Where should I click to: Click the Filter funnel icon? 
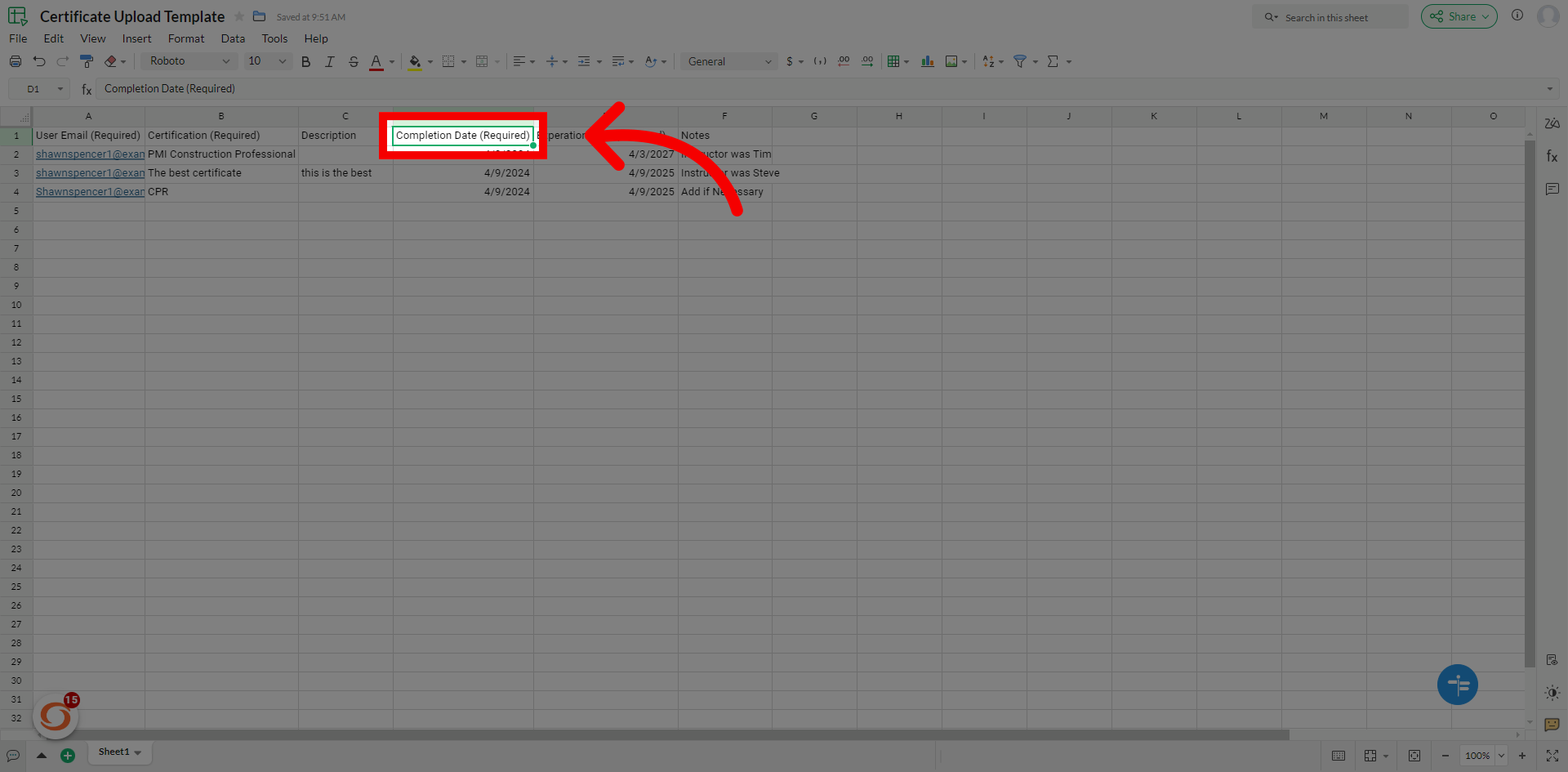coord(1020,61)
